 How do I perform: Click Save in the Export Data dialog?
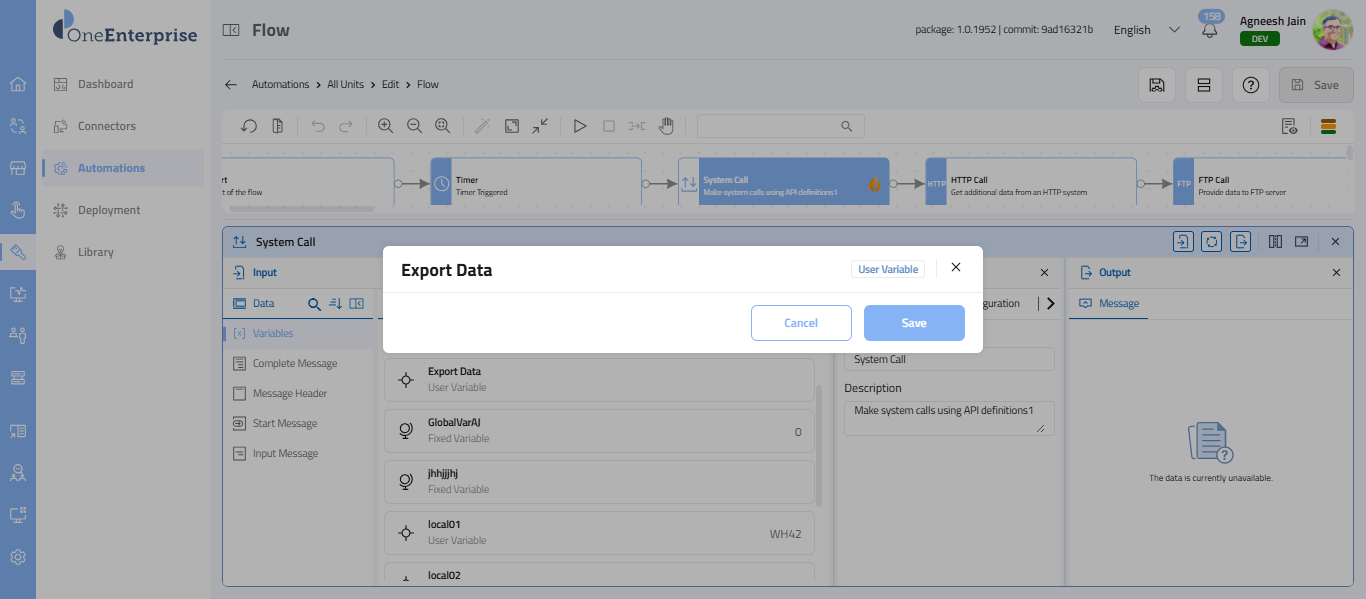[x=913, y=323]
